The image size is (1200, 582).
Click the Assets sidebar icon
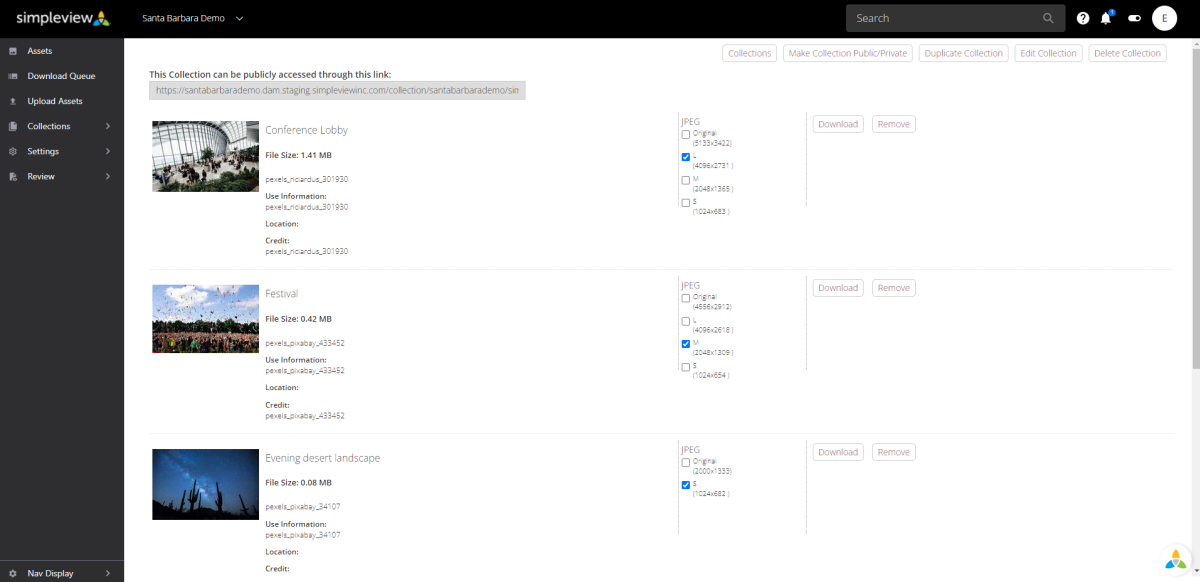13,51
